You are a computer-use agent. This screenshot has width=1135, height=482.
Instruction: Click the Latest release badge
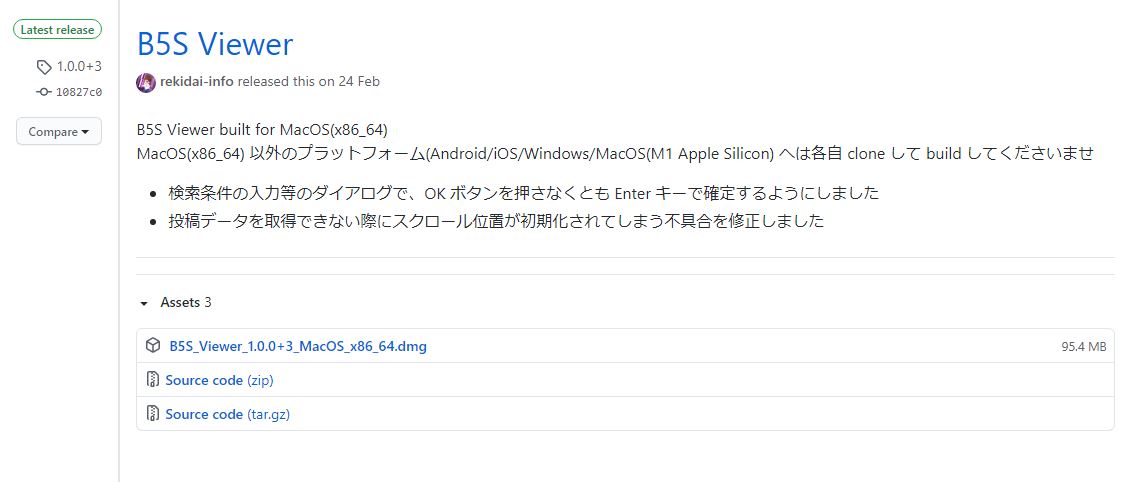[57, 30]
